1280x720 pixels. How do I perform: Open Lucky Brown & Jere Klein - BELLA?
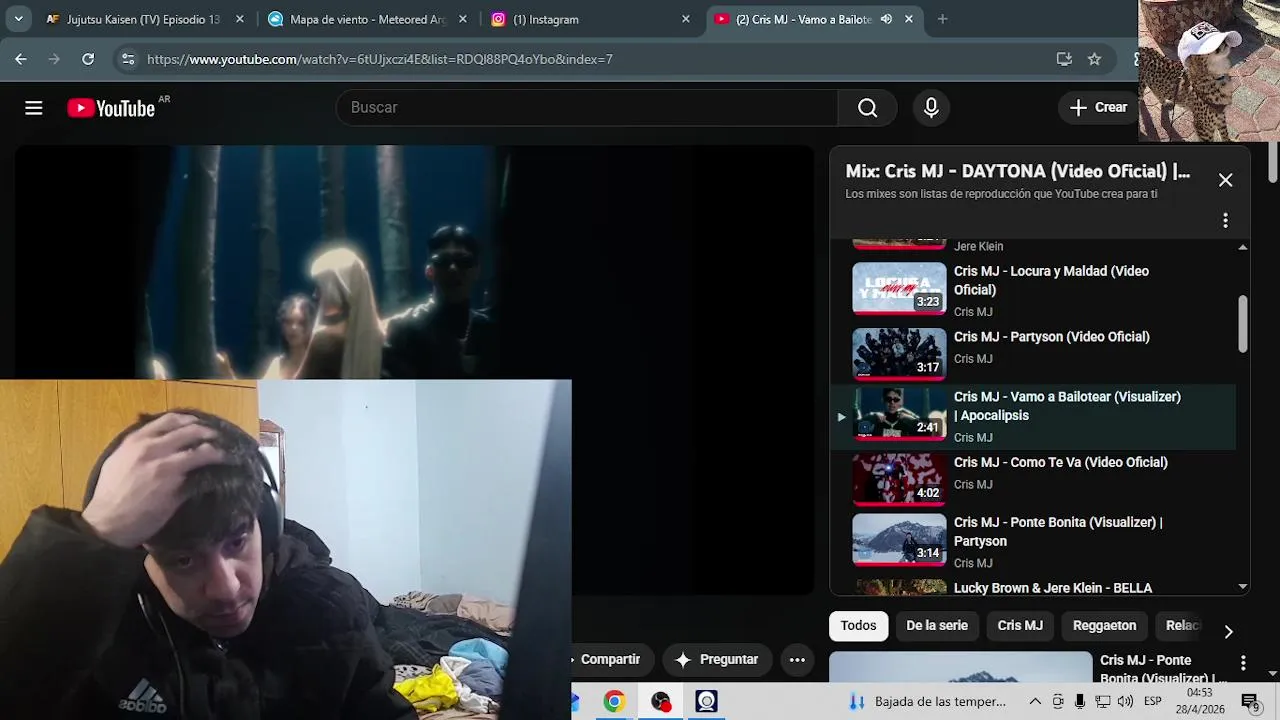pyautogui.click(x=1053, y=588)
